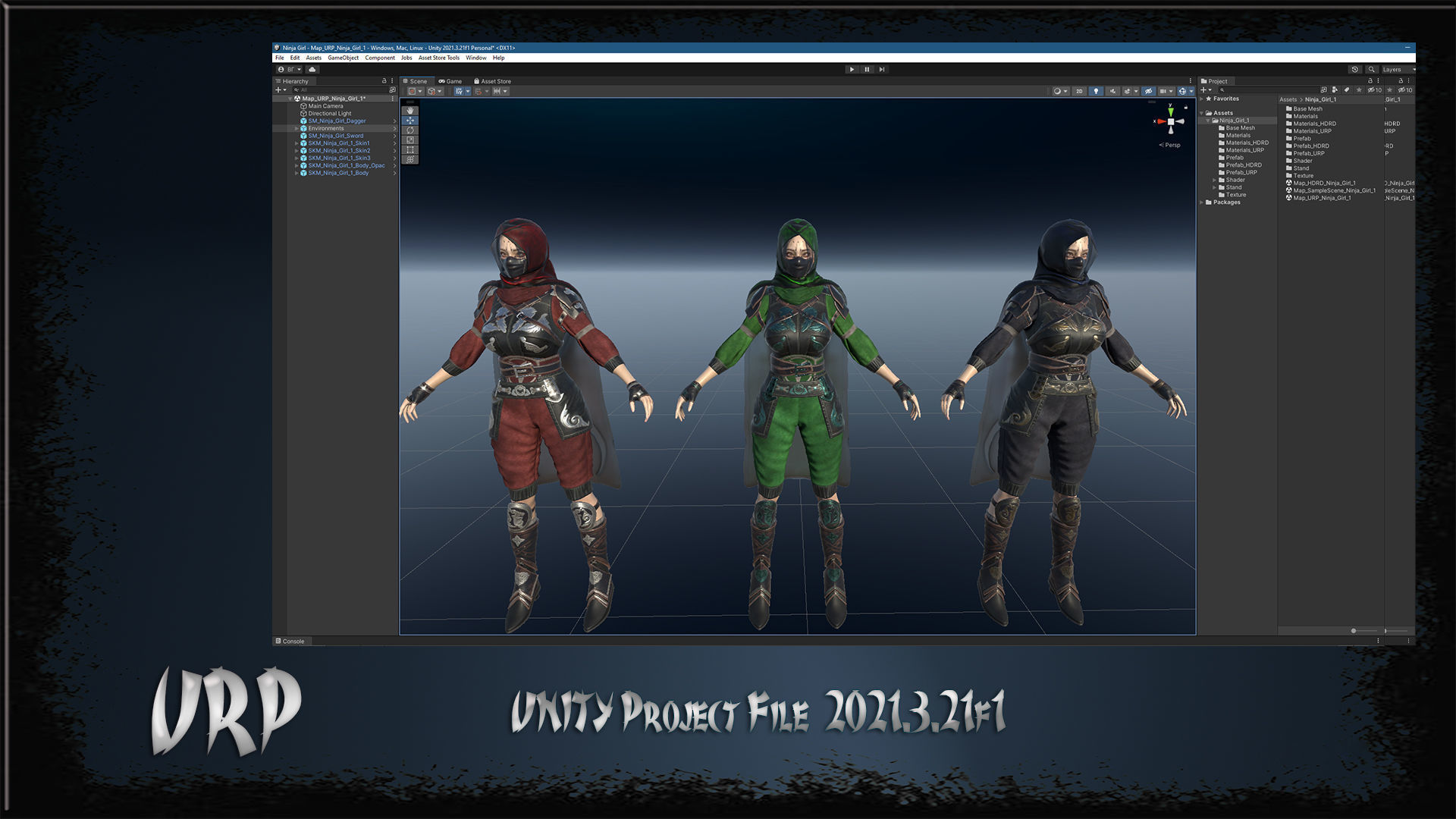Screen dimensions: 1456x819
Task: Expand the Packages folder
Action: click(x=1201, y=202)
